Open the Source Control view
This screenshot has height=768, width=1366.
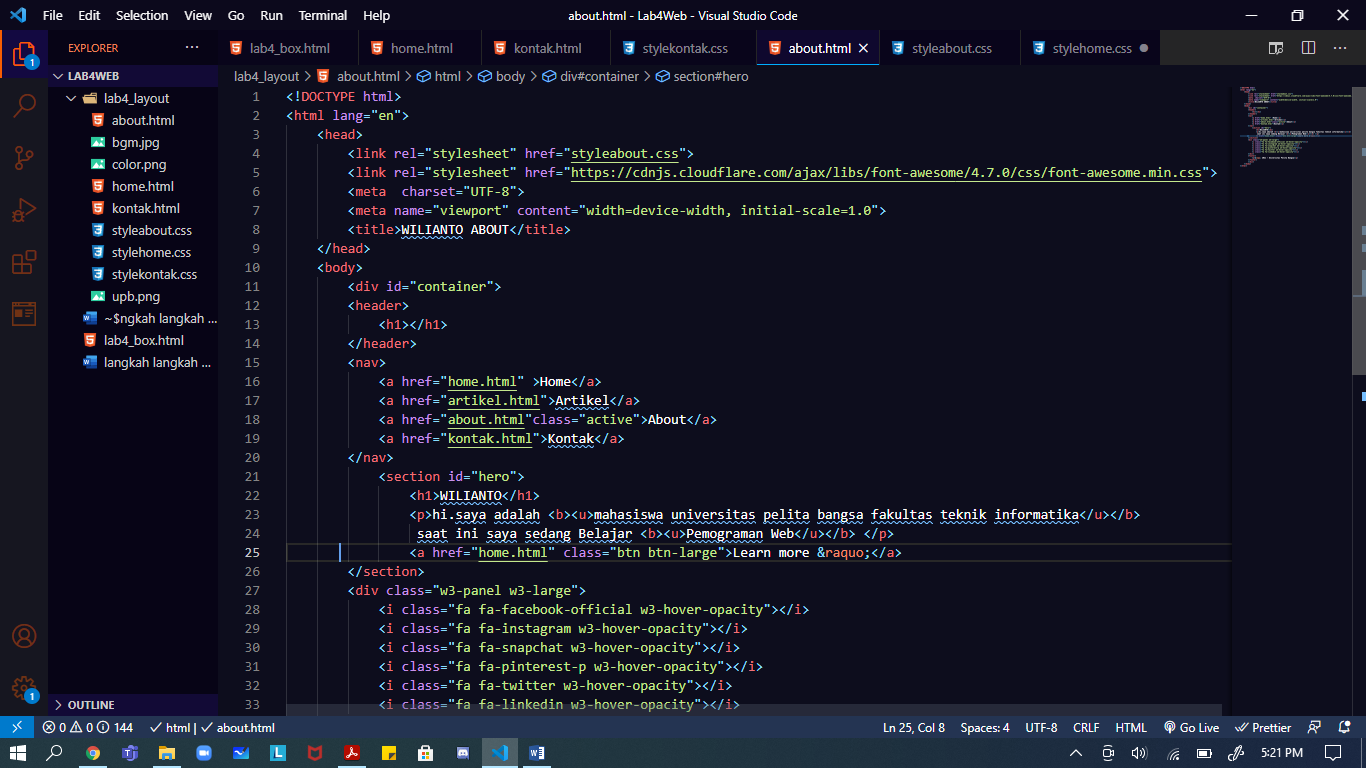(x=24, y=157)
